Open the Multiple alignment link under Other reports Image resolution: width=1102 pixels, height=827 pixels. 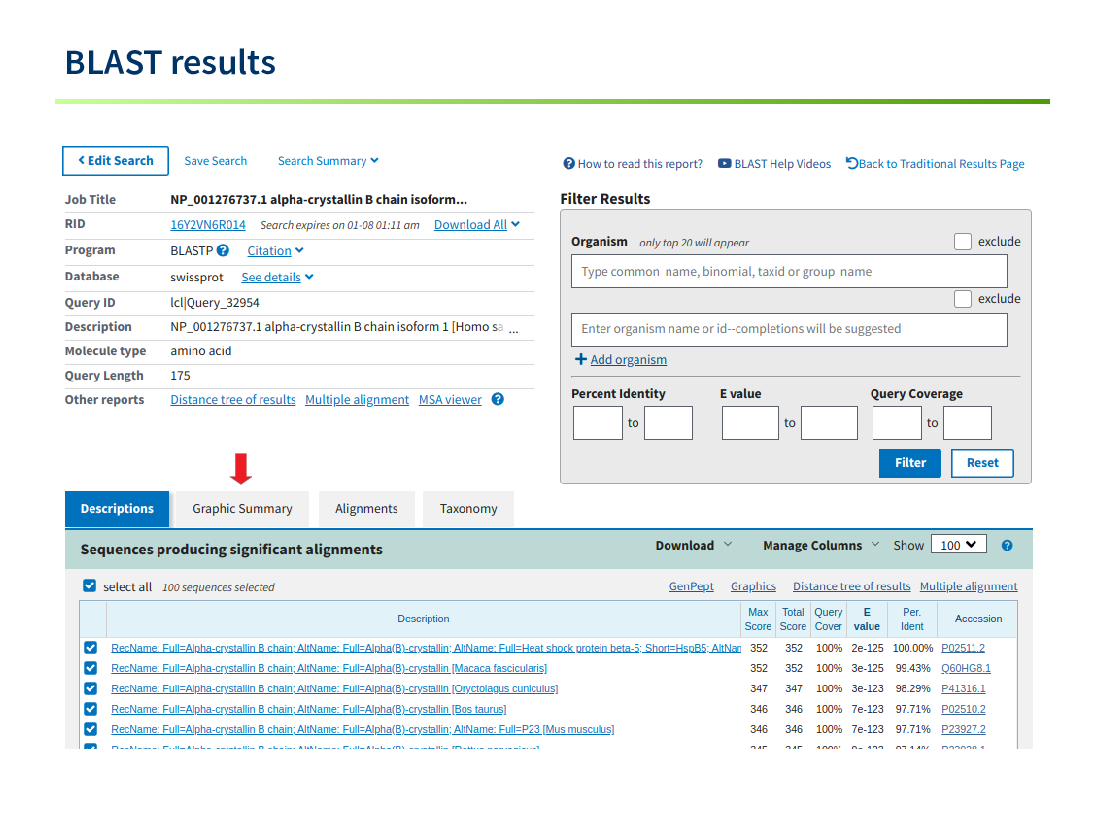(357, 400)
